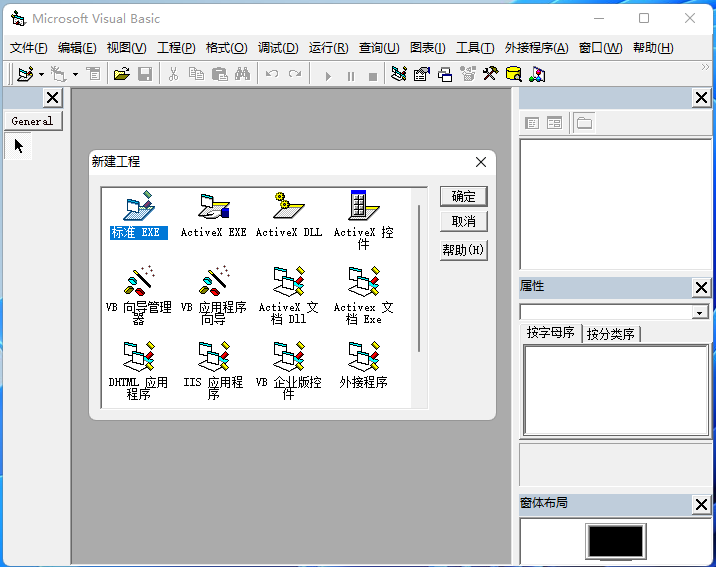716x567 pixels.
Task: Click the Add Form toolbar icon
Action: point(59,74)
